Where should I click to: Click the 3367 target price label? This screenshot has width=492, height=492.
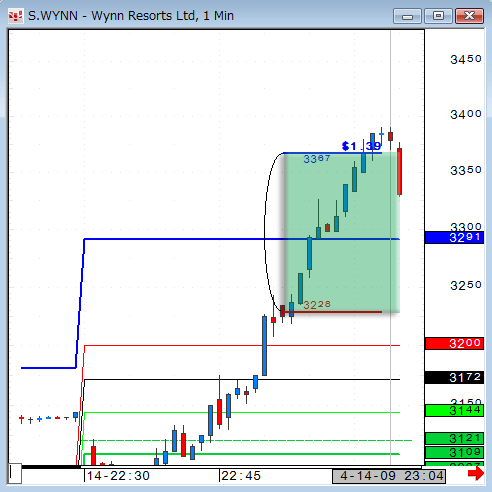(x=317, y=159)
